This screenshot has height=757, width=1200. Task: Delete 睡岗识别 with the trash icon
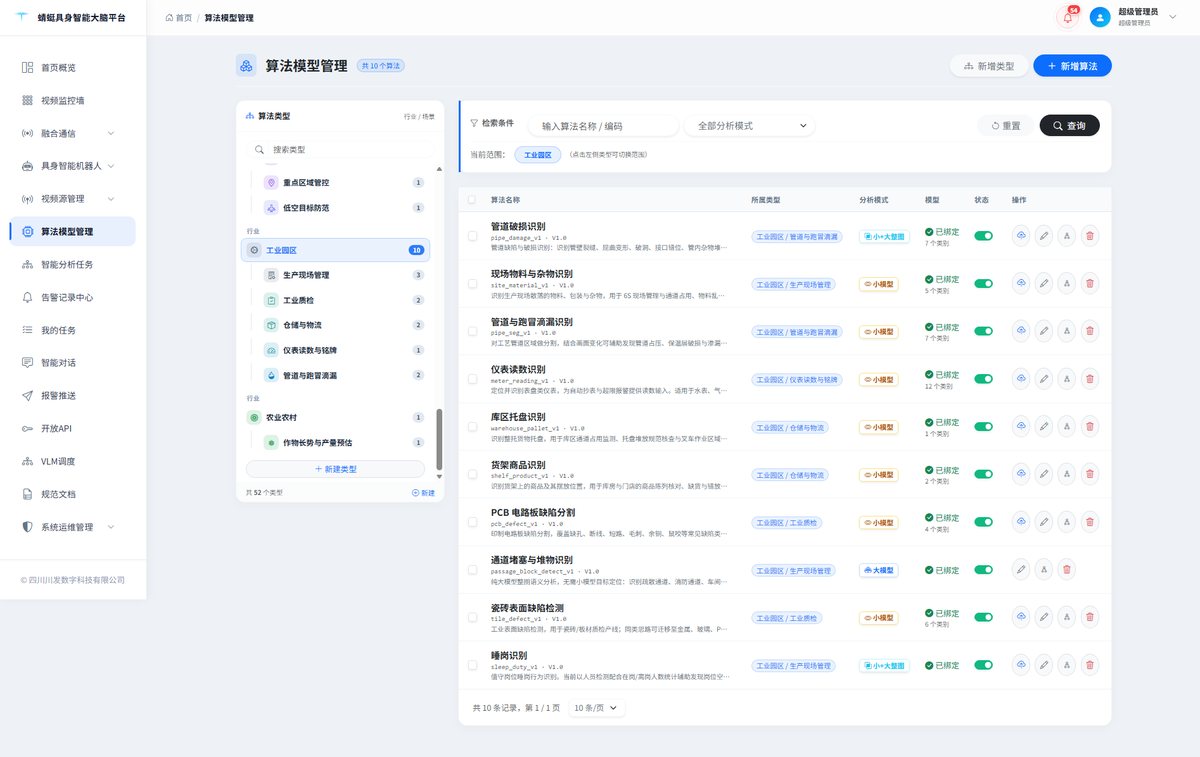(x=1090, y=665)
